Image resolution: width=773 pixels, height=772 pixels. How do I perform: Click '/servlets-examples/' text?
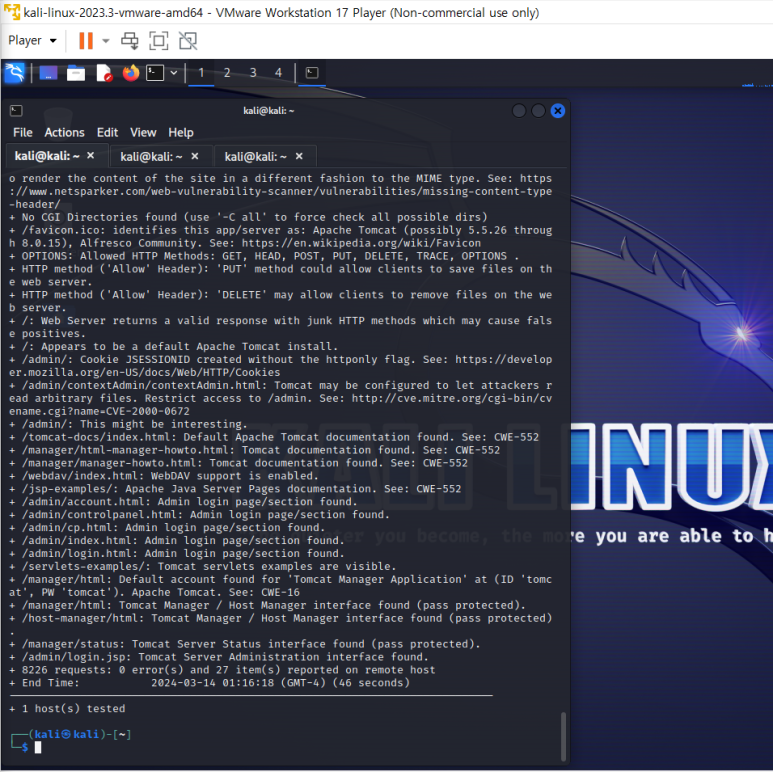pyautogui.click(x=86, y=566)
